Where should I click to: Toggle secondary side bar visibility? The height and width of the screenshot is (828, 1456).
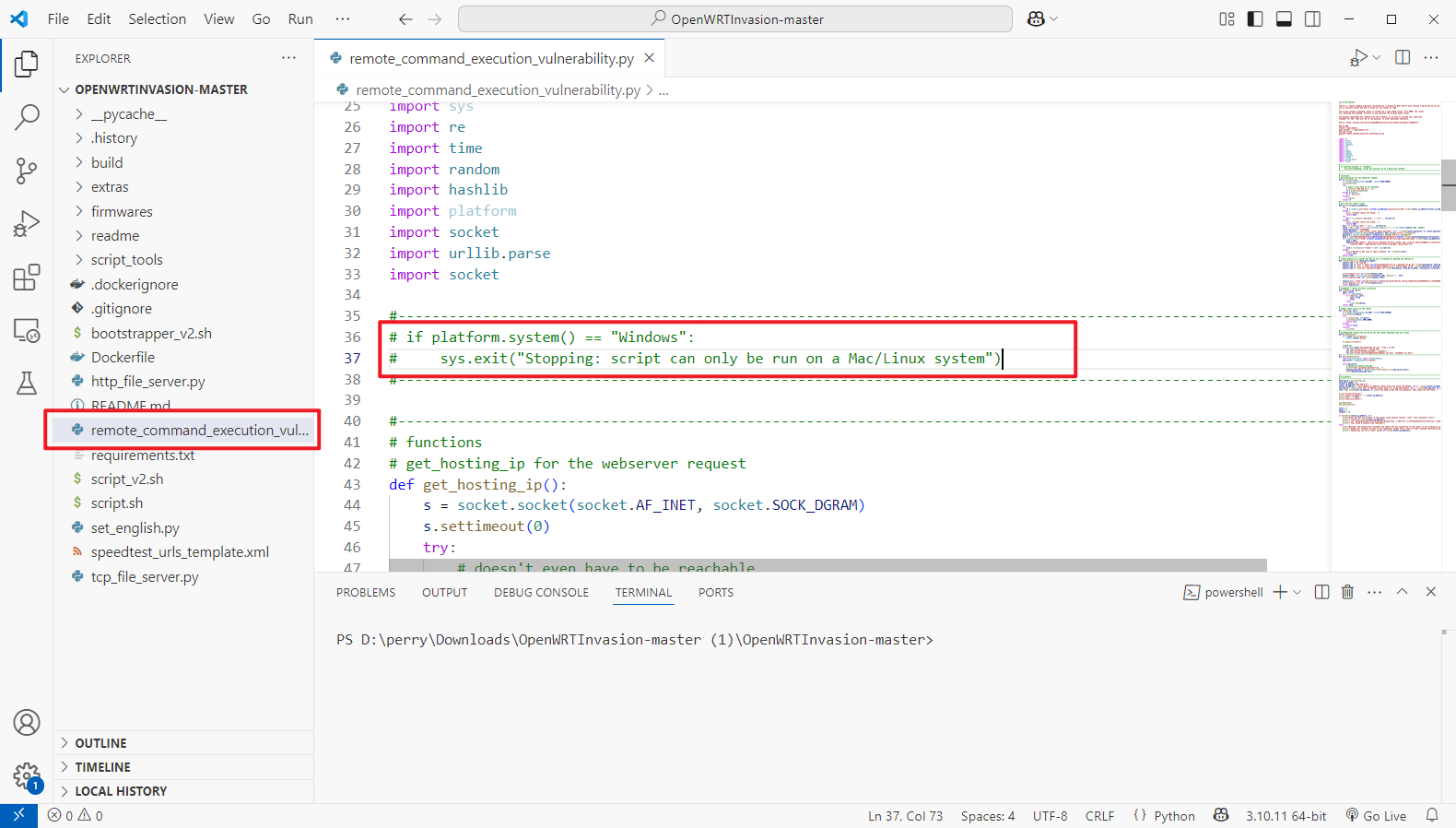click(1312, 18)
